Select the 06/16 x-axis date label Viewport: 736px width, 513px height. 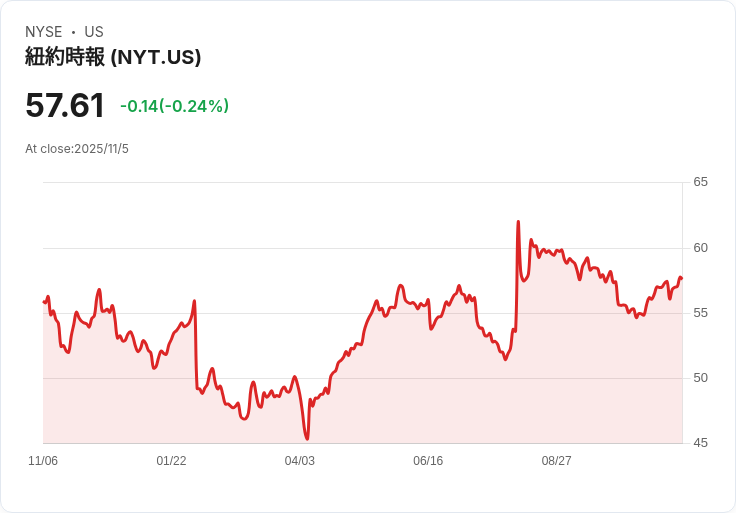click(x=428, y=461)
